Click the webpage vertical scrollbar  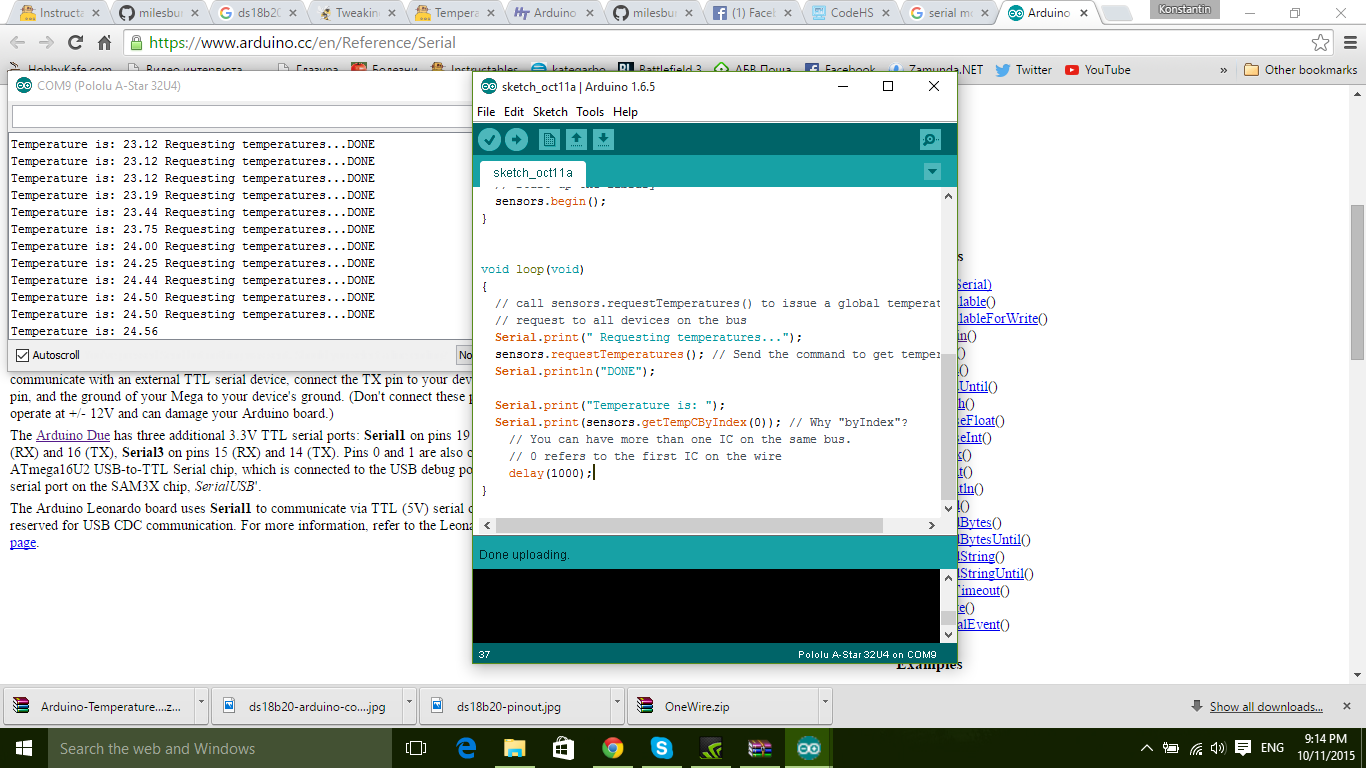pos(1357,283)
